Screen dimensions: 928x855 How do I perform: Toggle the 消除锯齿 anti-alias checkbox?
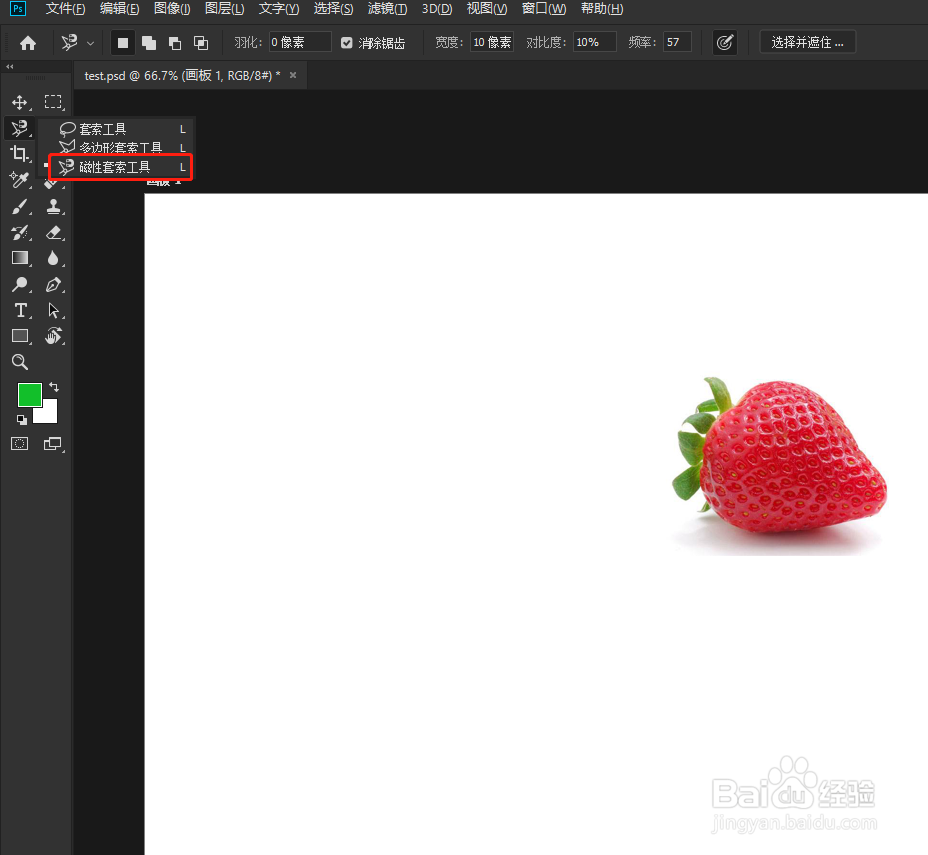(x=347, y=43)
